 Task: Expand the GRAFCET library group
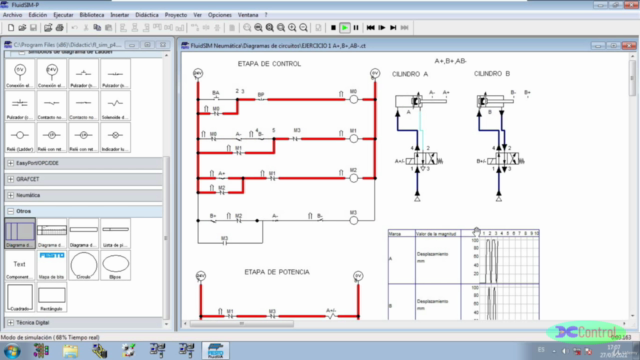click(x=11, y=179)
